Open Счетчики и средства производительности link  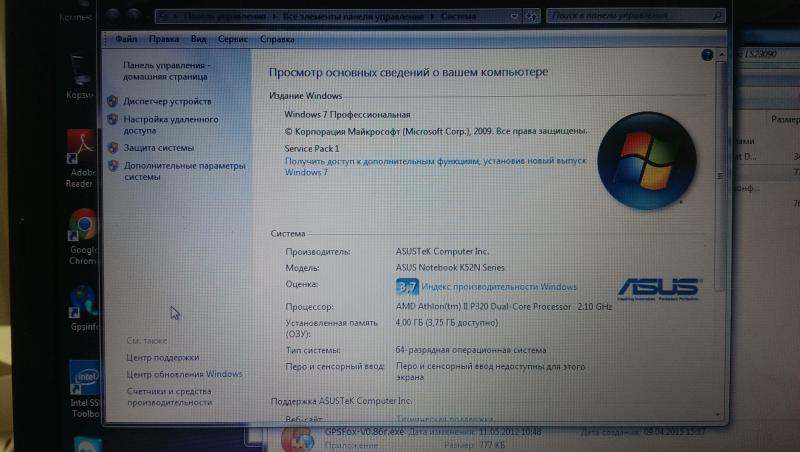click(169, 396)
